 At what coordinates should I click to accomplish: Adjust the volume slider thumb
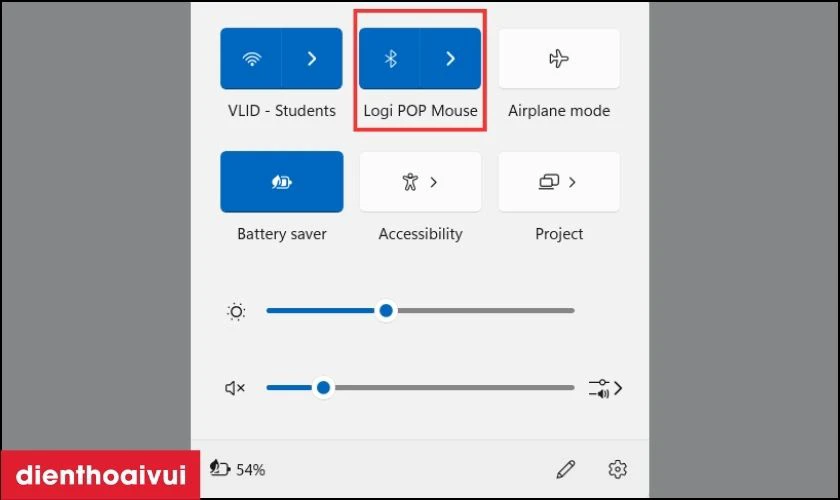[x=323, y=387]
